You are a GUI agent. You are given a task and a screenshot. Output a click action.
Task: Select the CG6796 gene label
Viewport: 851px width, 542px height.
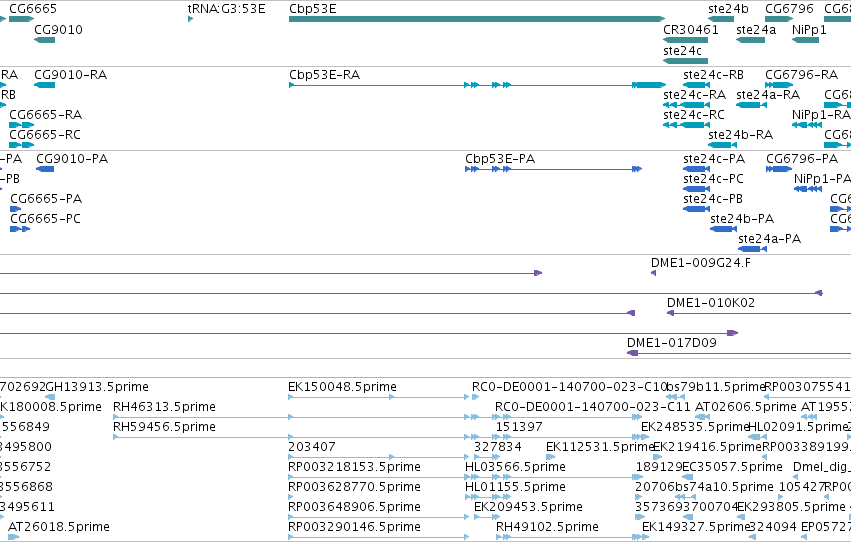789,9
